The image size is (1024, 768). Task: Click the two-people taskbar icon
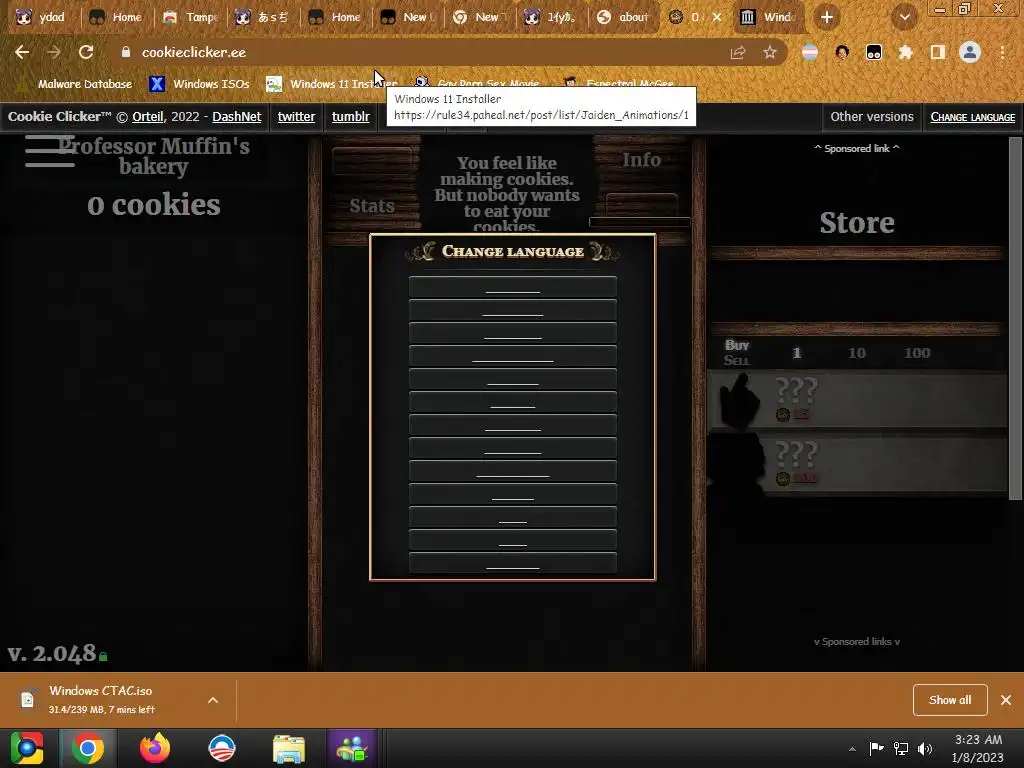[x=352, y=748]
